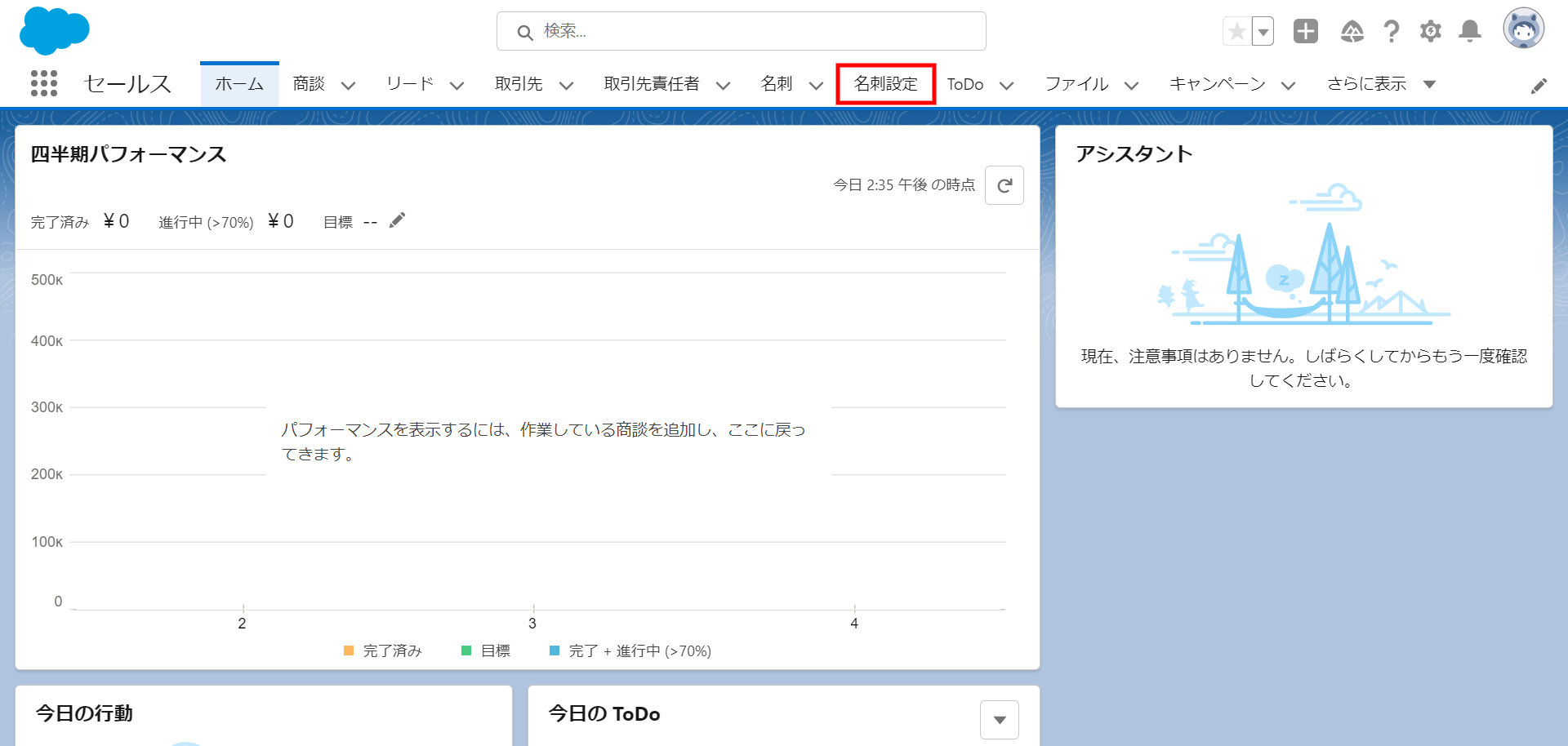The image size is (1568, 746).
Task: Open the Trailhead guidance icon
Action: [x=1352, y=32]
